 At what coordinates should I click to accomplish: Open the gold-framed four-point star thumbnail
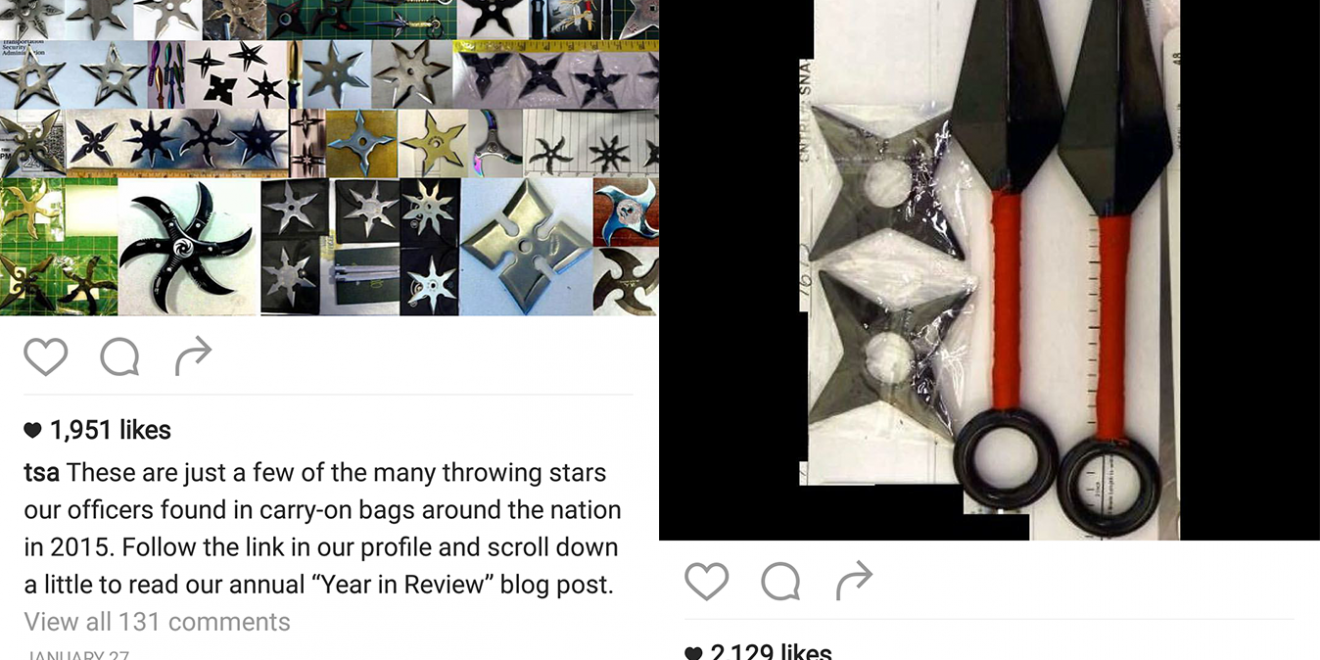click(361, 143)
